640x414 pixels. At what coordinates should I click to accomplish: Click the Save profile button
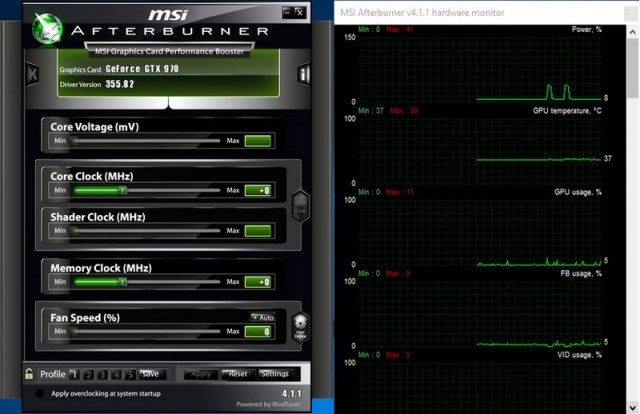tap(152, 374)
